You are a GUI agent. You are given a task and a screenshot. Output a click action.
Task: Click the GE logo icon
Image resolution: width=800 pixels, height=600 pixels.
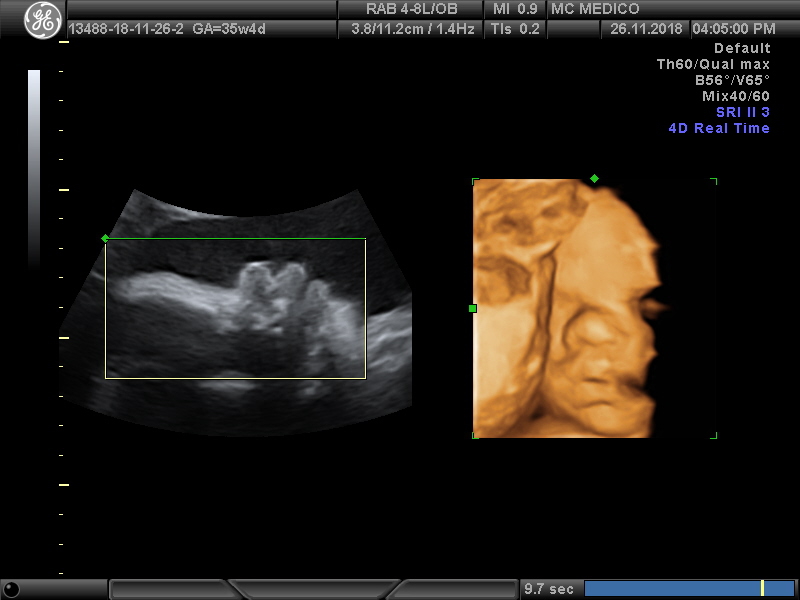coord(43,19)
